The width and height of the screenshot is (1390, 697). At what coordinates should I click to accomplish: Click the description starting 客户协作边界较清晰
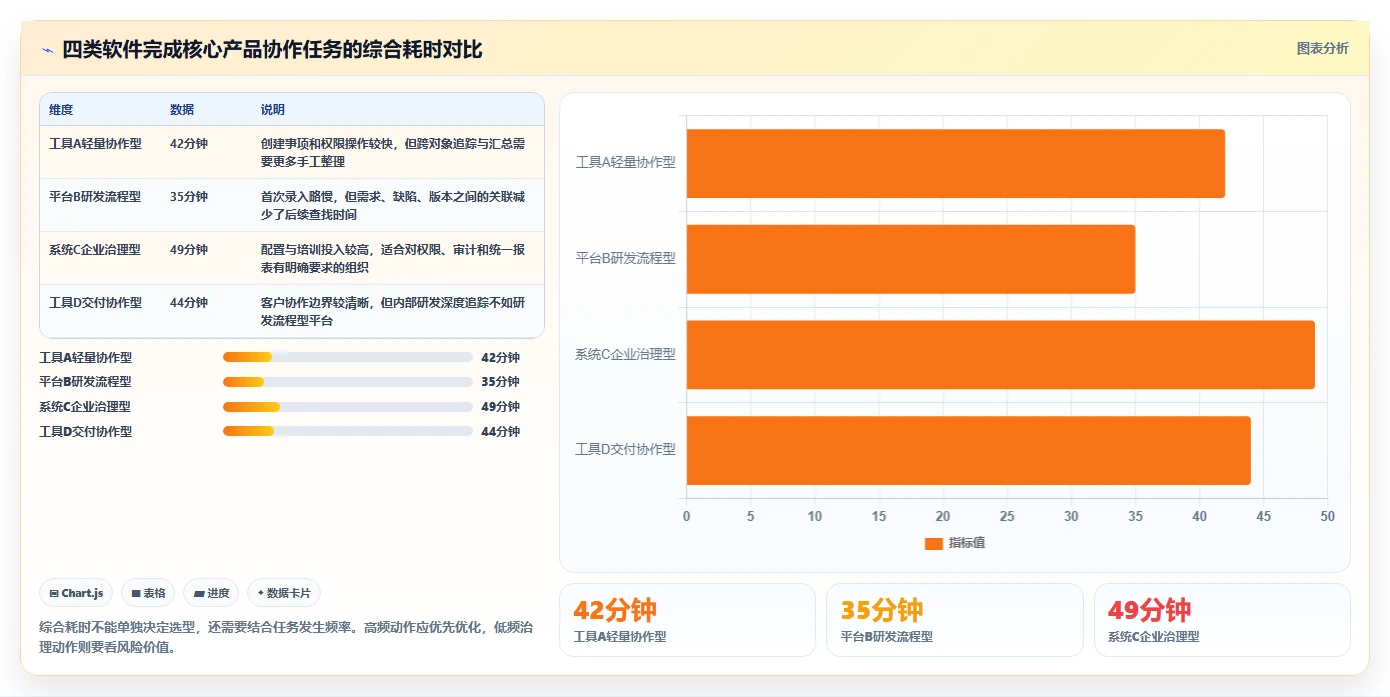pos(393,311)
